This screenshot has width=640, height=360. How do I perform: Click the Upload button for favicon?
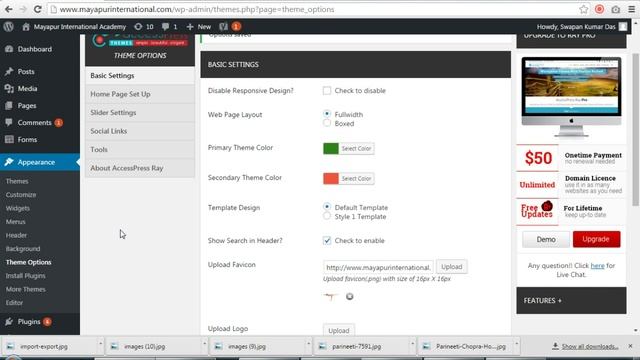point(451,267)
